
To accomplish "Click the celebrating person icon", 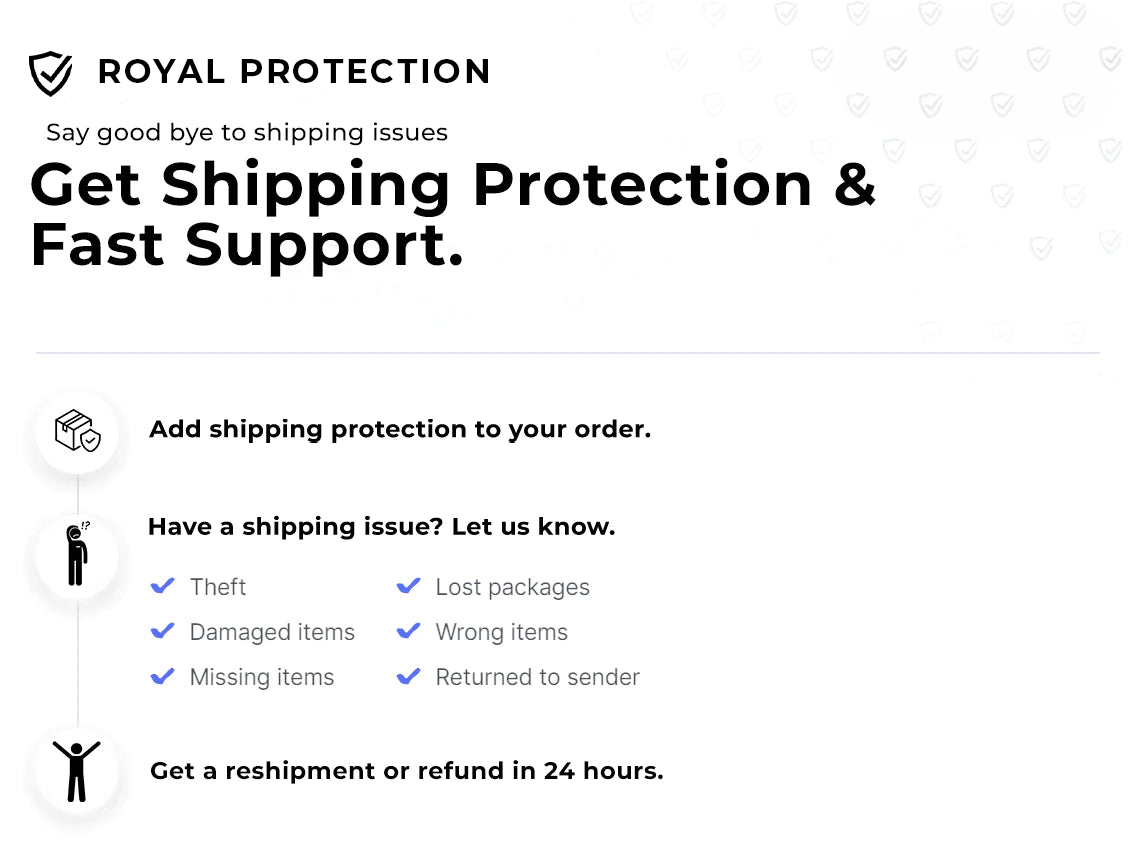I will [x=77, y=770].
